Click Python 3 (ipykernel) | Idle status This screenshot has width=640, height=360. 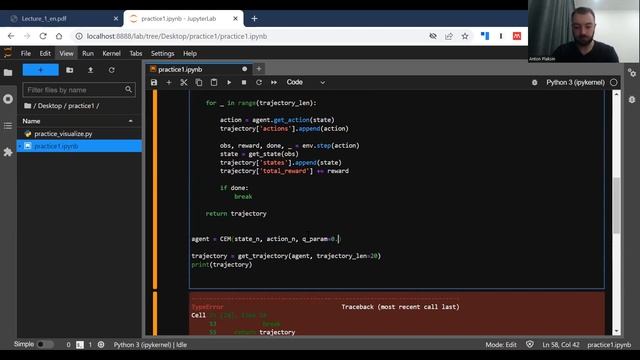(x=150, y=345)
